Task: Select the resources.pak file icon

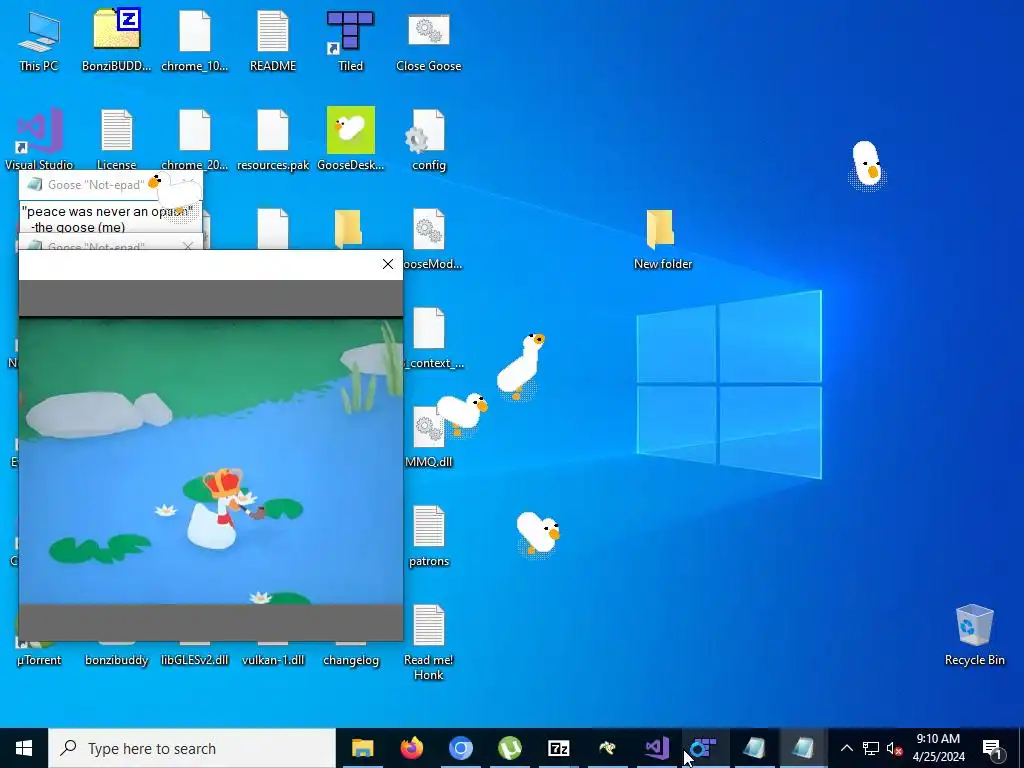Action: tap(273, 139)
